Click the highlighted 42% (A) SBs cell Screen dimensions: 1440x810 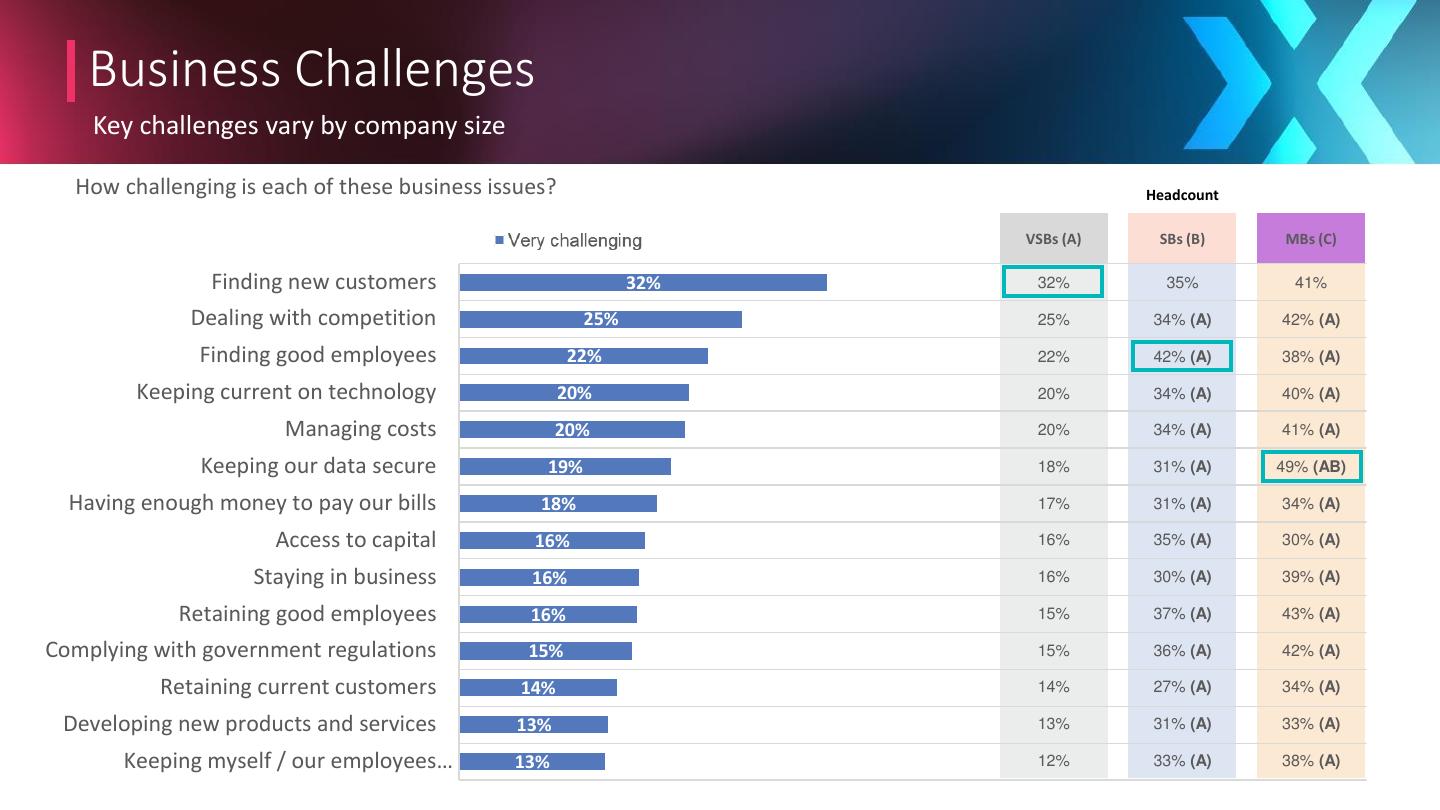coord(1181,357)
